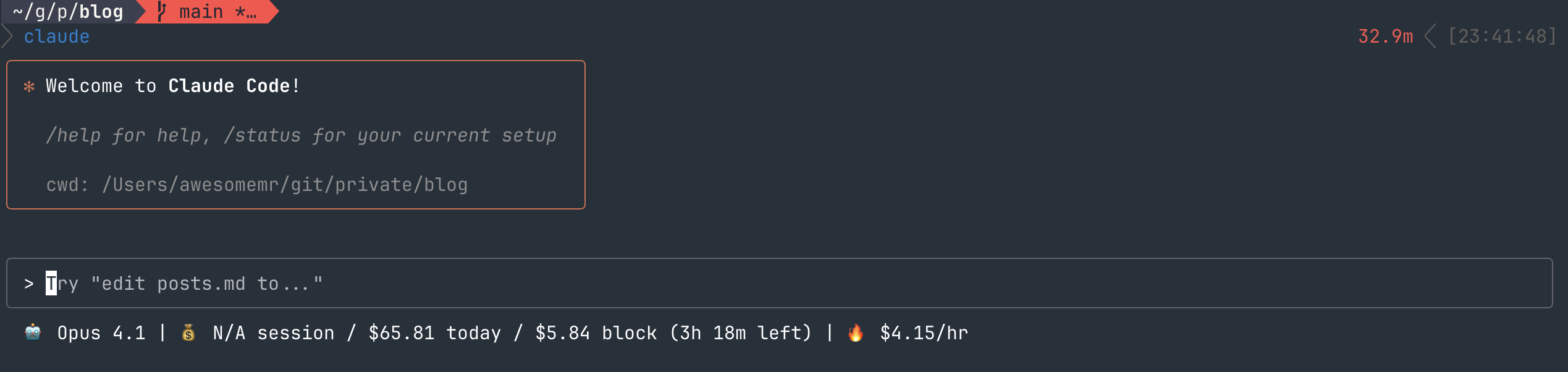
Task: Click the orange asterisk Claude Code icon
Action: pos(29,87)
